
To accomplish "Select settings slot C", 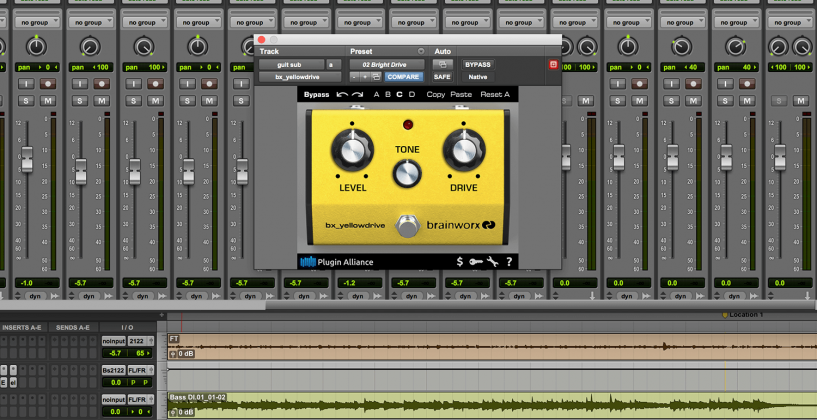I will pos(400,94).
